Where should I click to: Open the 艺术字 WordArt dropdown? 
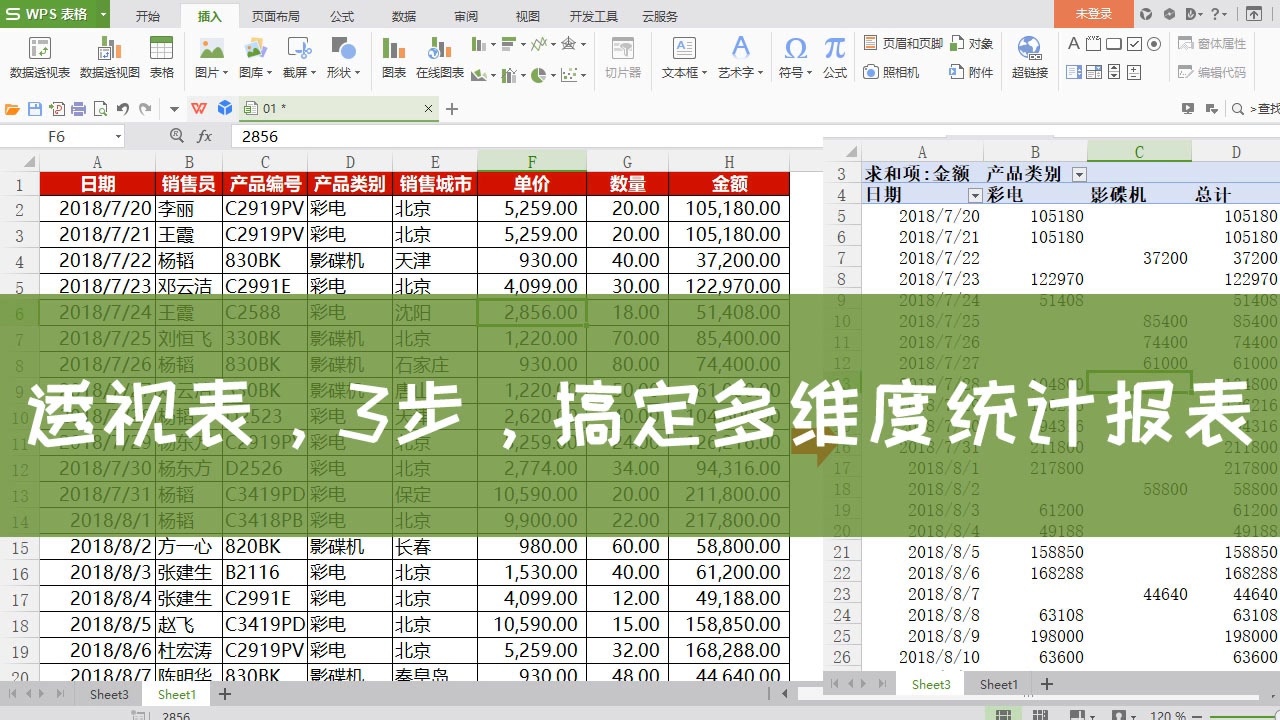click(x=740, y=72)
